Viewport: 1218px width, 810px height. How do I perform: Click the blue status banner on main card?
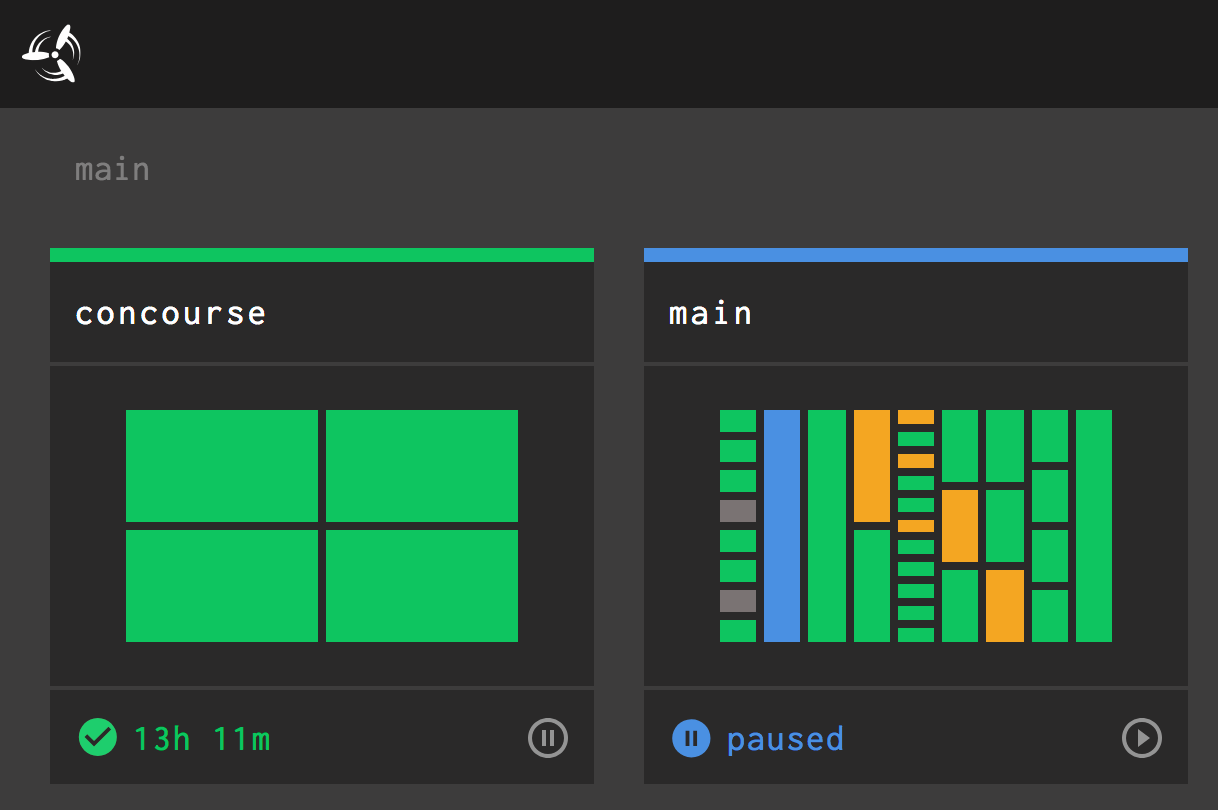pos(915,255)
